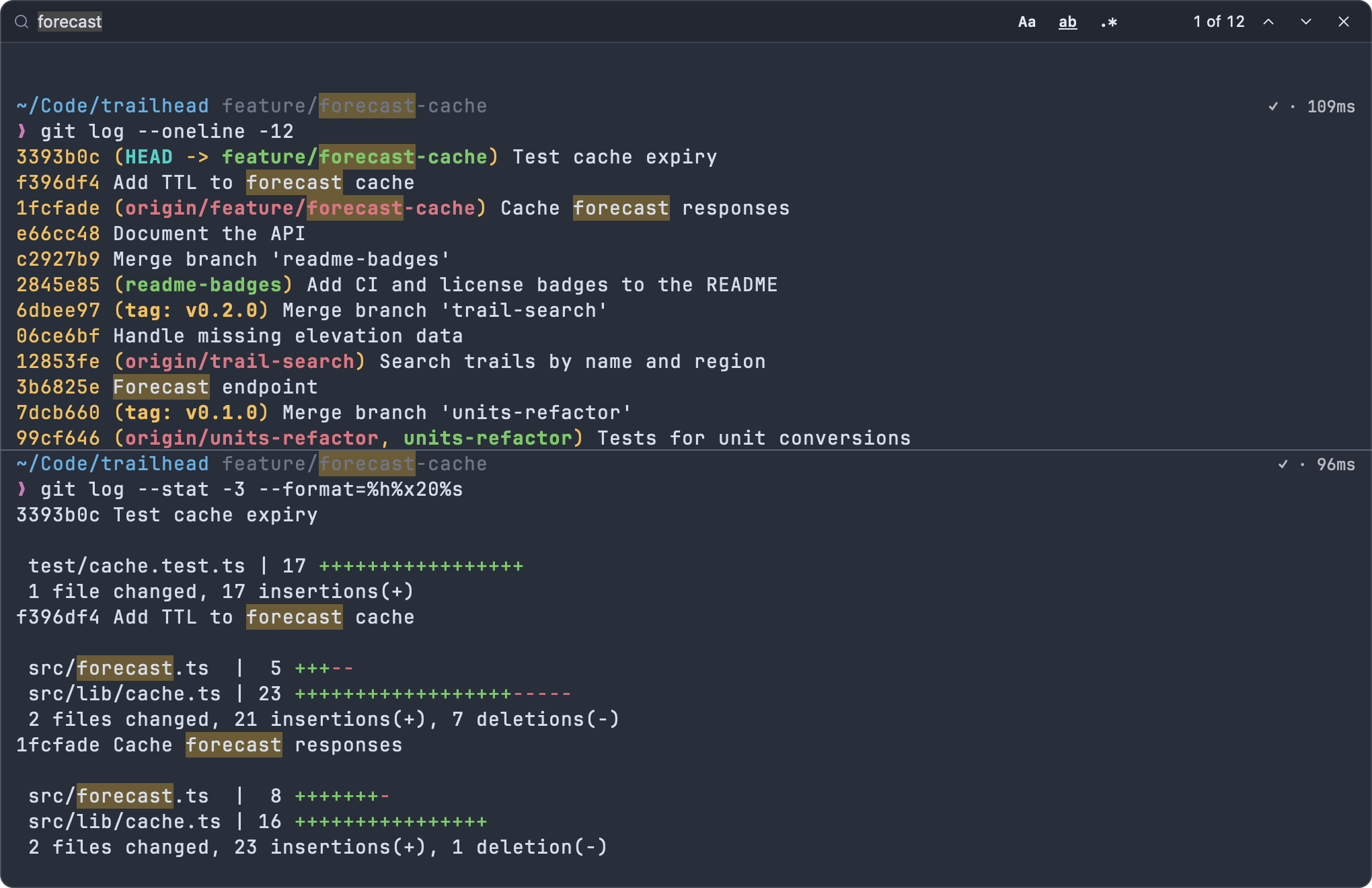Click '2 files changed, 21 insertions' summary
The width and height of the screenshot is (1372, 888).
click(324, 719)
